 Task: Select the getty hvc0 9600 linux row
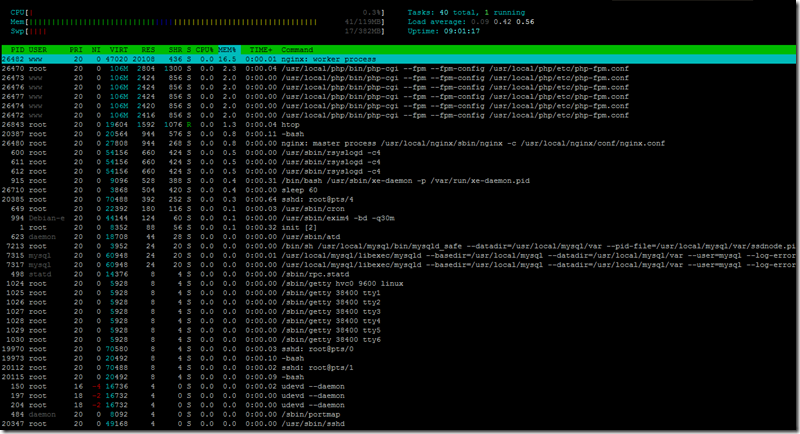[398, 284]
